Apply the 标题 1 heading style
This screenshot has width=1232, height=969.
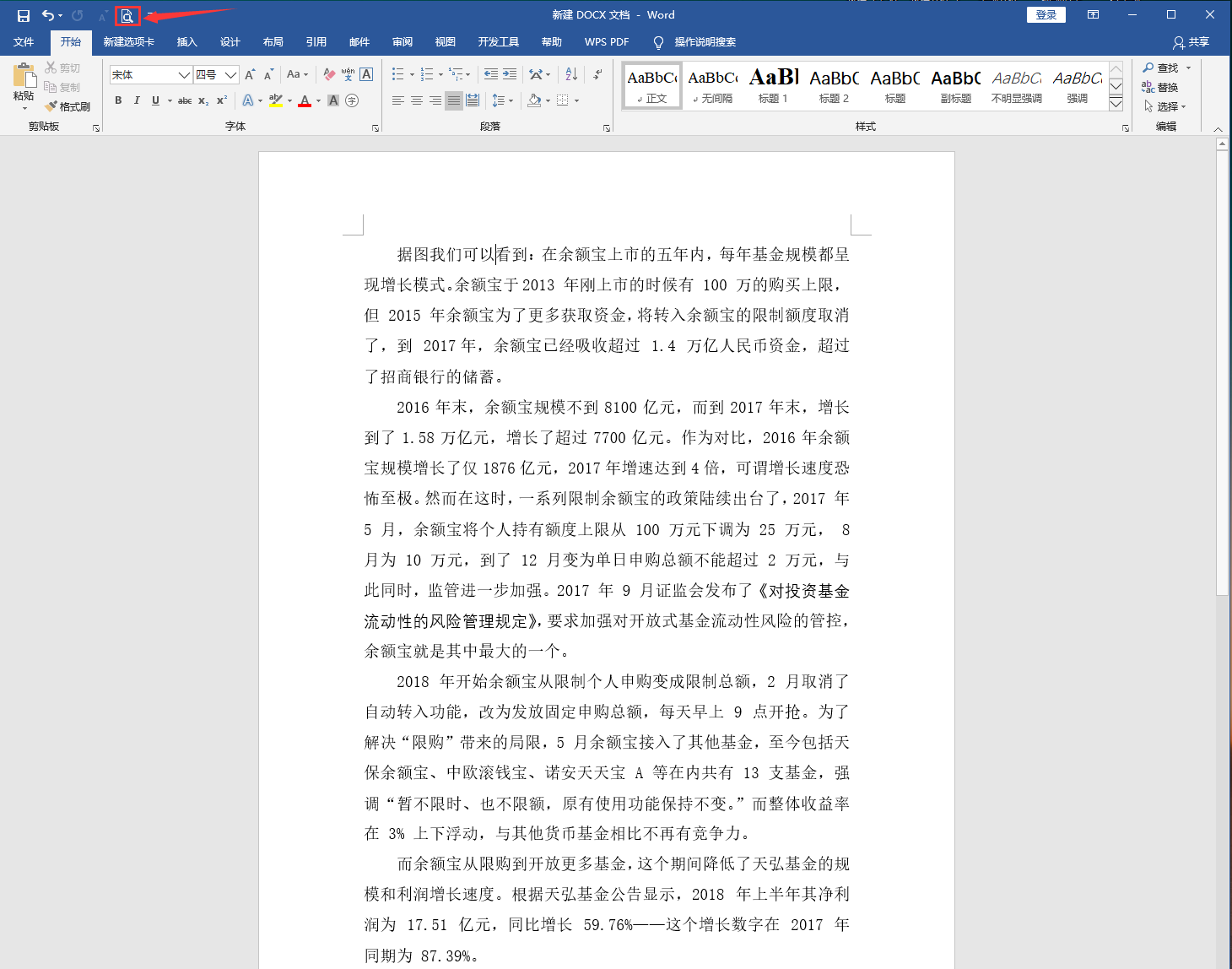click(x=773, y=85)
